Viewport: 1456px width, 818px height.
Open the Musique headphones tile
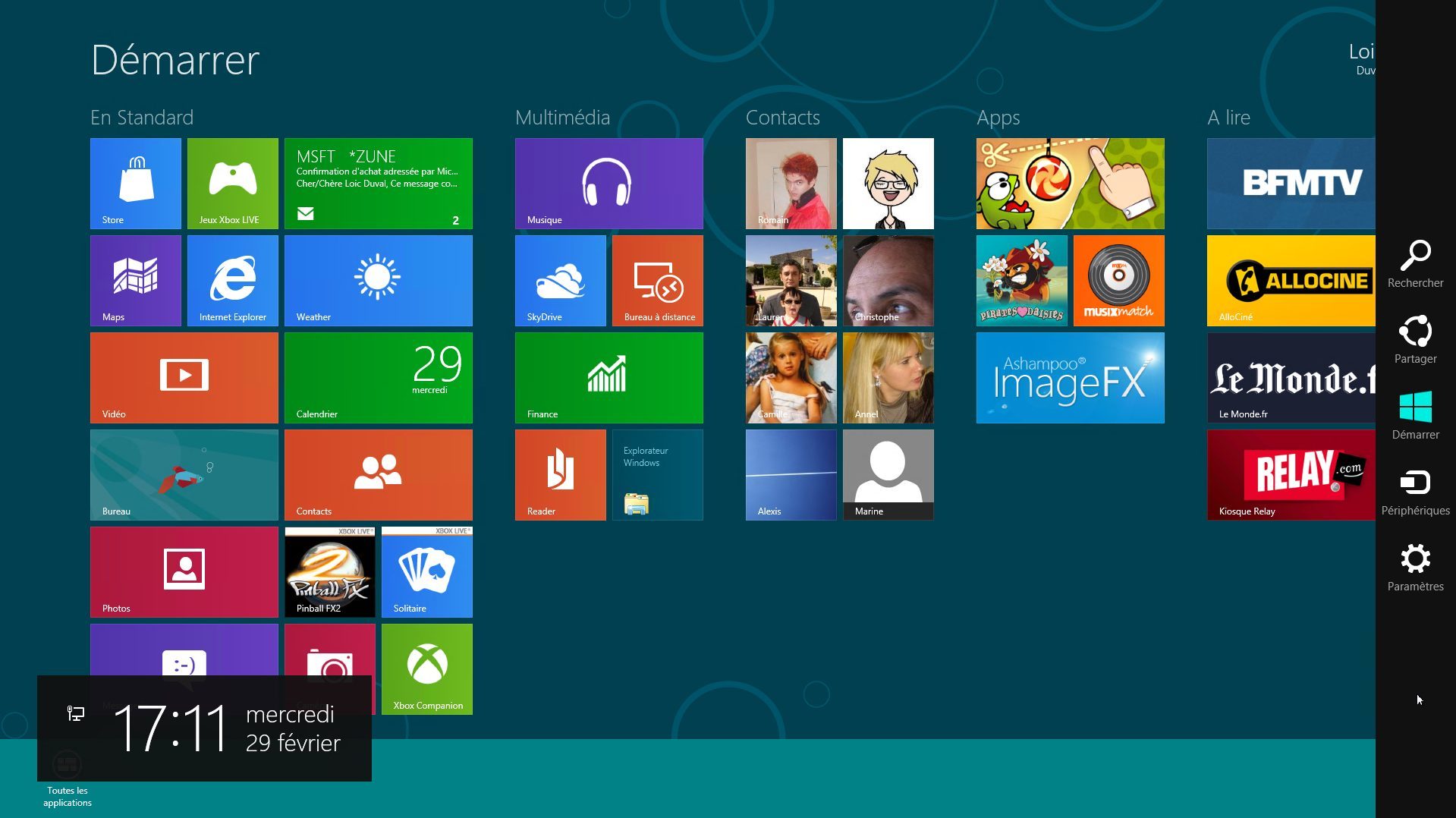[609, 183]
